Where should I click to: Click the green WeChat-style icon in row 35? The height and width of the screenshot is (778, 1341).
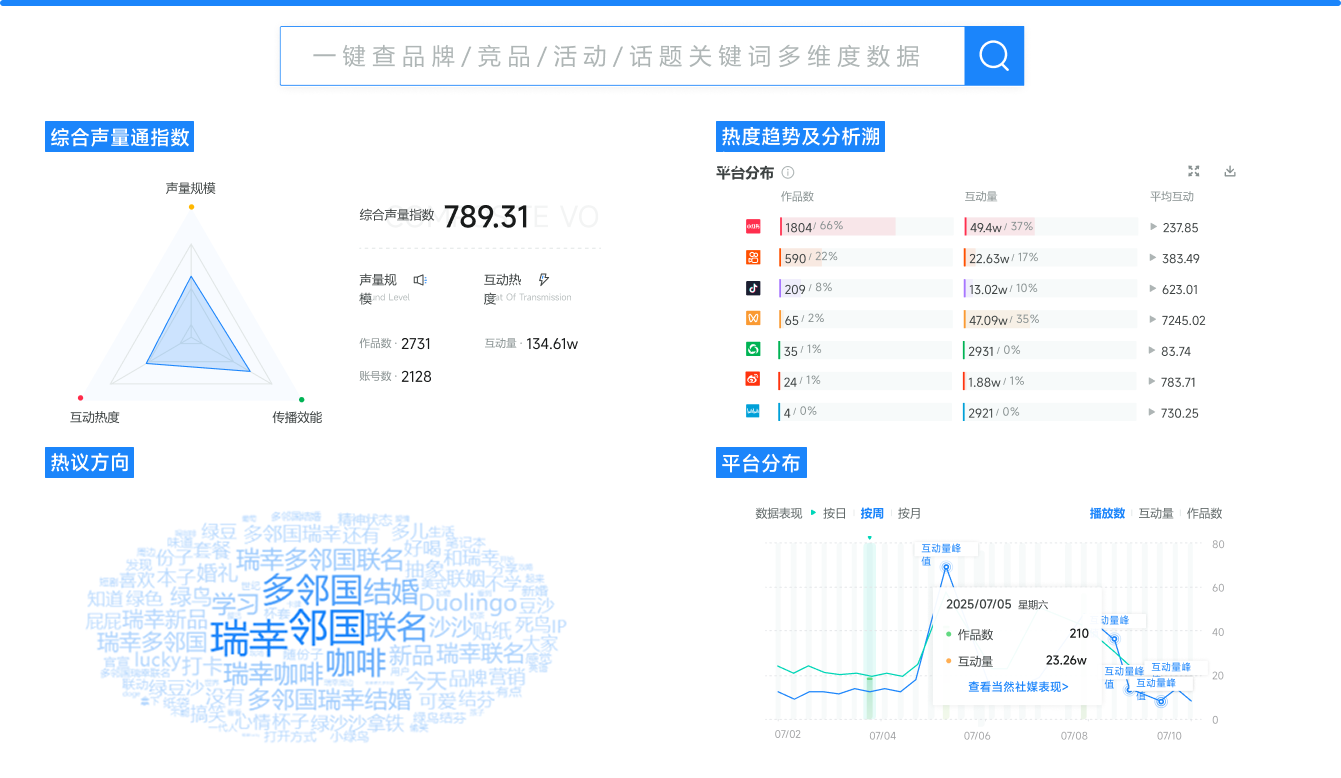click(753, 350)
